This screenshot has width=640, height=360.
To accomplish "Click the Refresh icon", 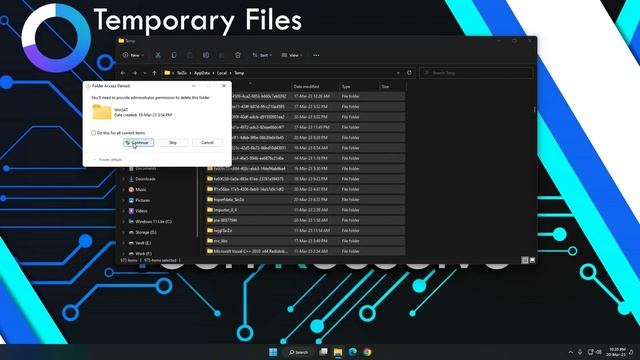I will tap(409, 73).
